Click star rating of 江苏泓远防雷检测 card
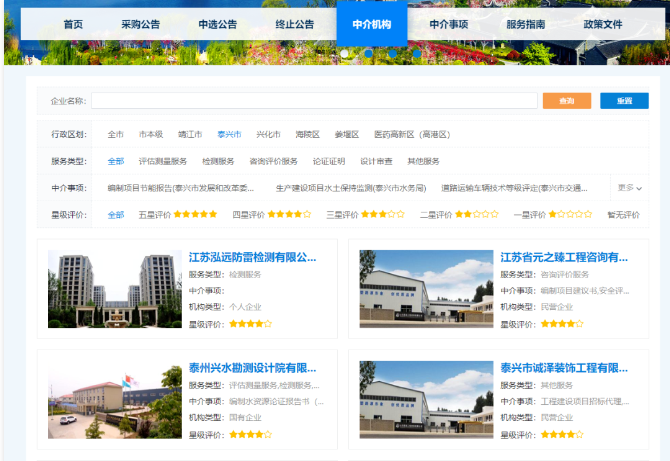670x461 pixels. click(252, 324)
